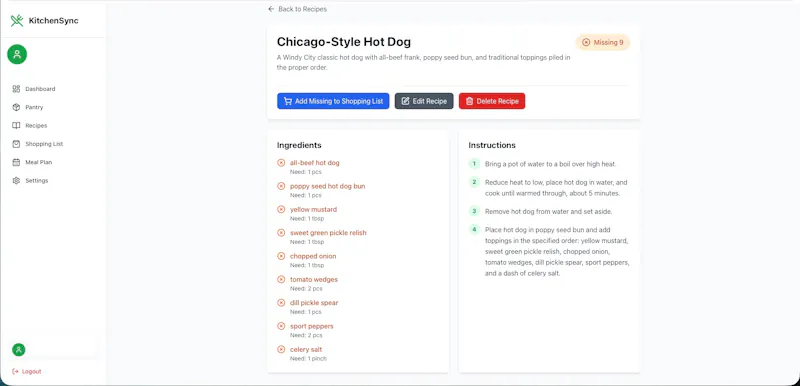Click the Settings gear icon
Image resolution: width=800 pixels, height=386 pixels.
(x=16, y=181)
